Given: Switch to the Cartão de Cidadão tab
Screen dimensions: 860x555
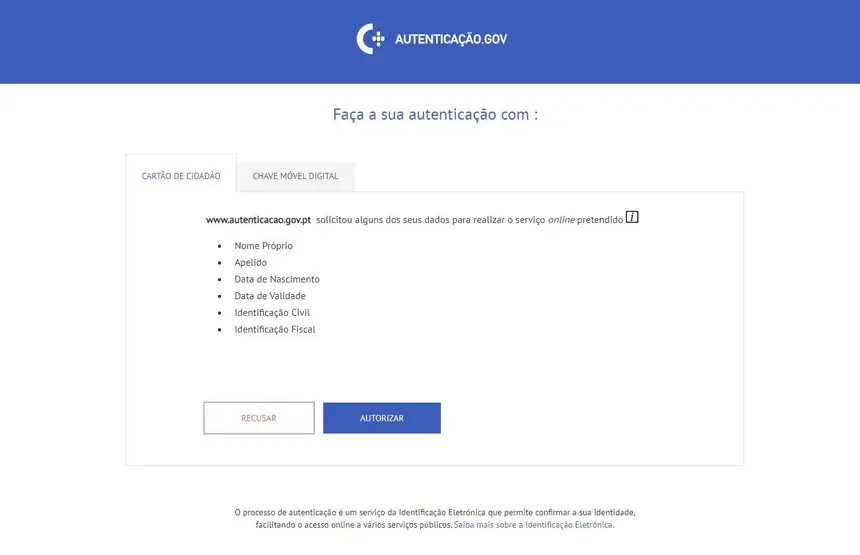Looking at the screenshot, I should pos(181,175).
